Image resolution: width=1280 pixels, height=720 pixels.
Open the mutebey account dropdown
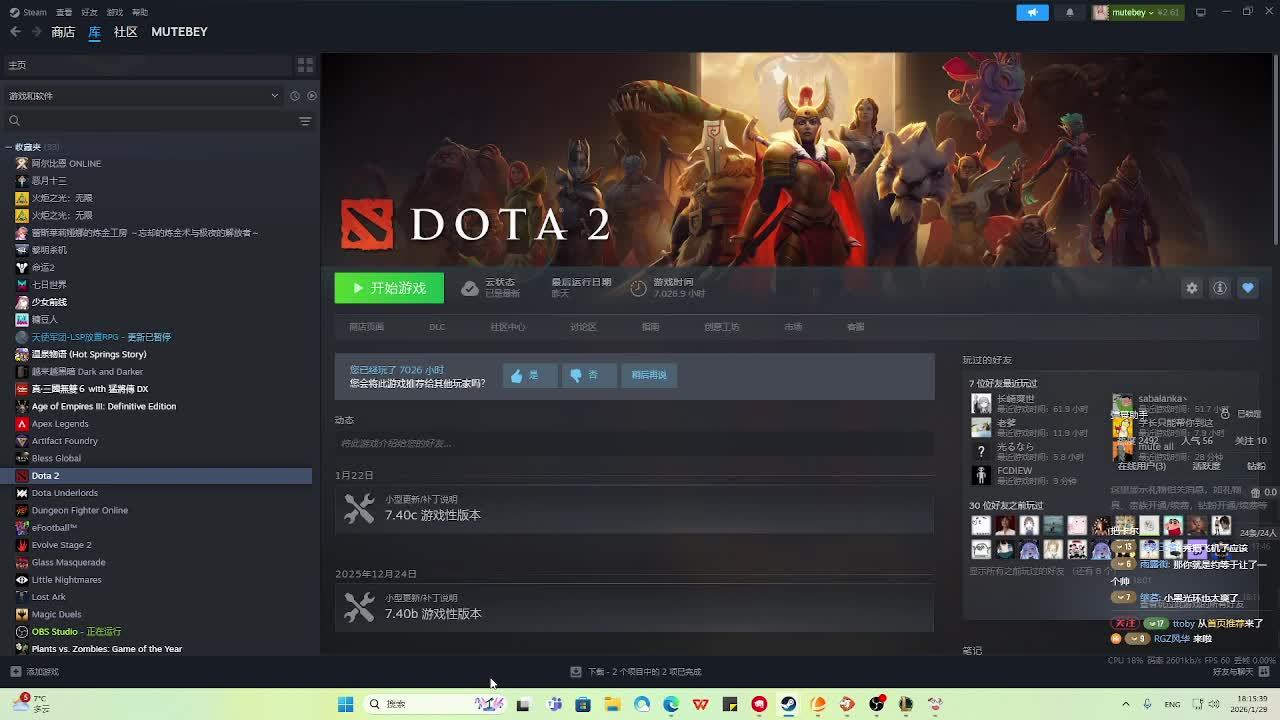click(x=1138, y=12)
